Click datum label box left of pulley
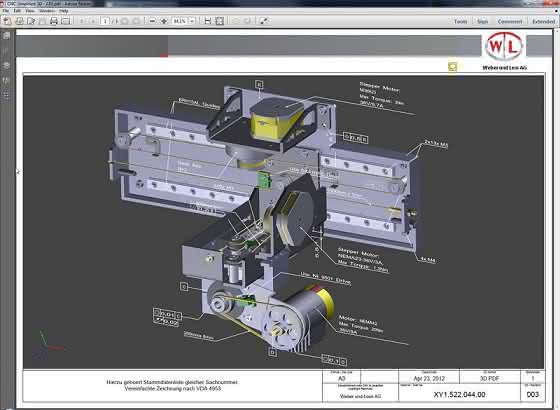The height and width of the screenshot is (410, 560). pos(184,286)
